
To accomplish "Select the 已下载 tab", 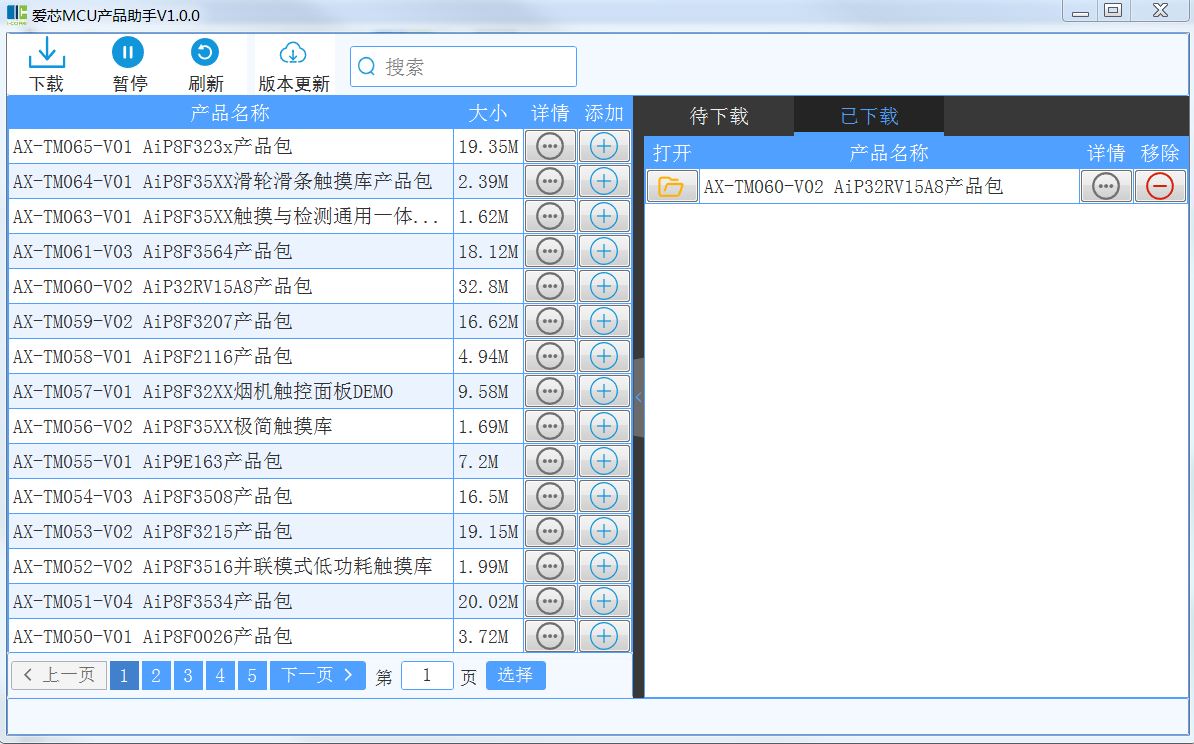I will coord(868,117).
